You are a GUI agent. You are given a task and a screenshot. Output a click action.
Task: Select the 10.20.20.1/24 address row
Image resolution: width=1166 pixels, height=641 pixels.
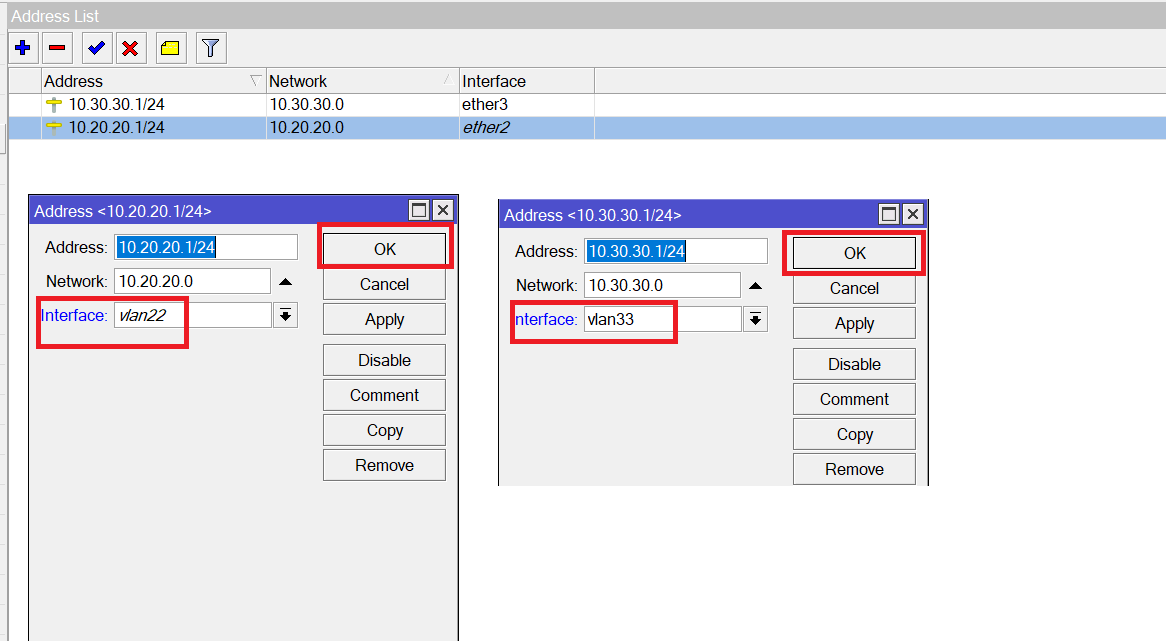pos(587,128)
